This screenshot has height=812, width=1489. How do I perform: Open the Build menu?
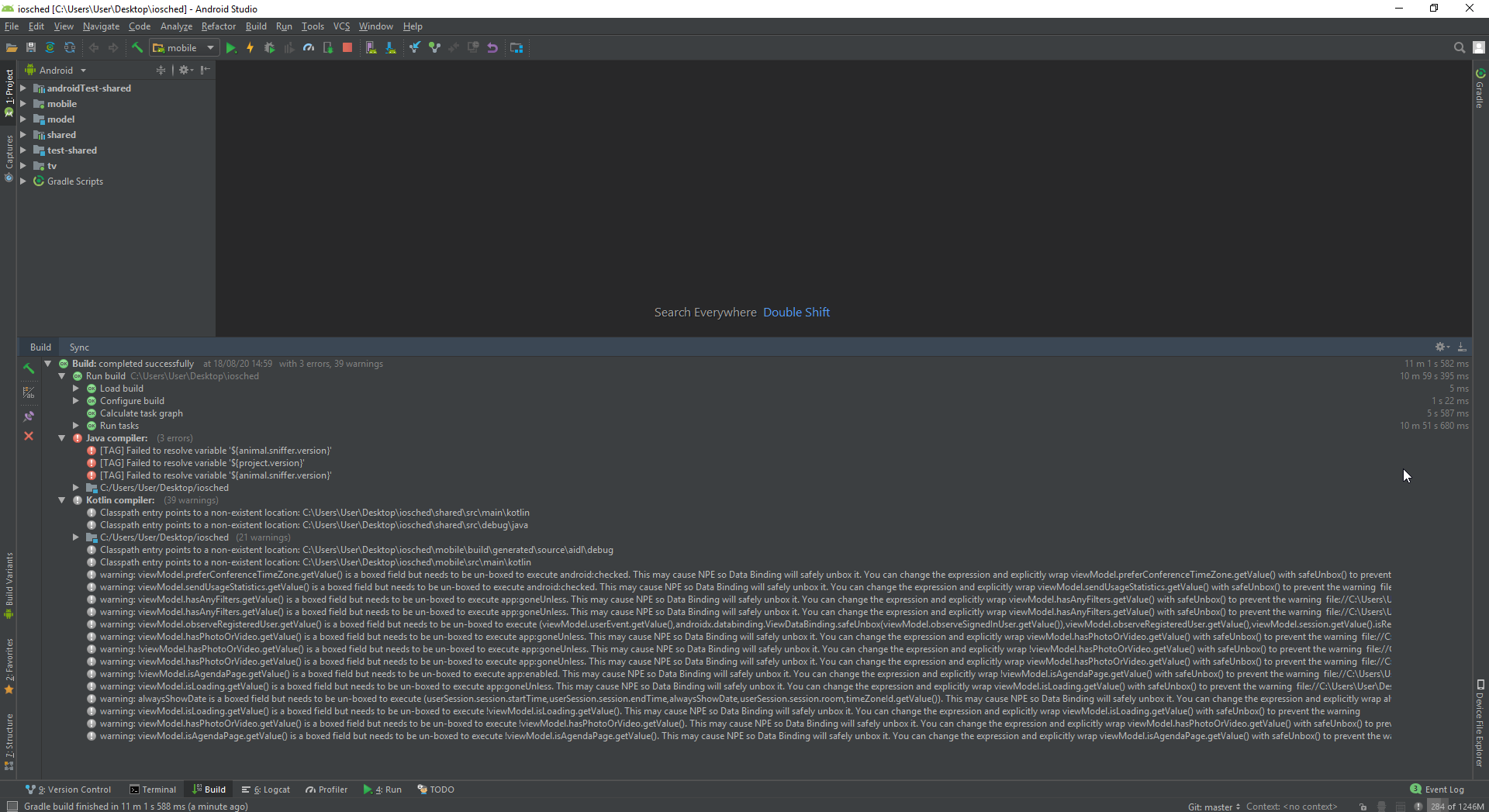tap(255, 26)
